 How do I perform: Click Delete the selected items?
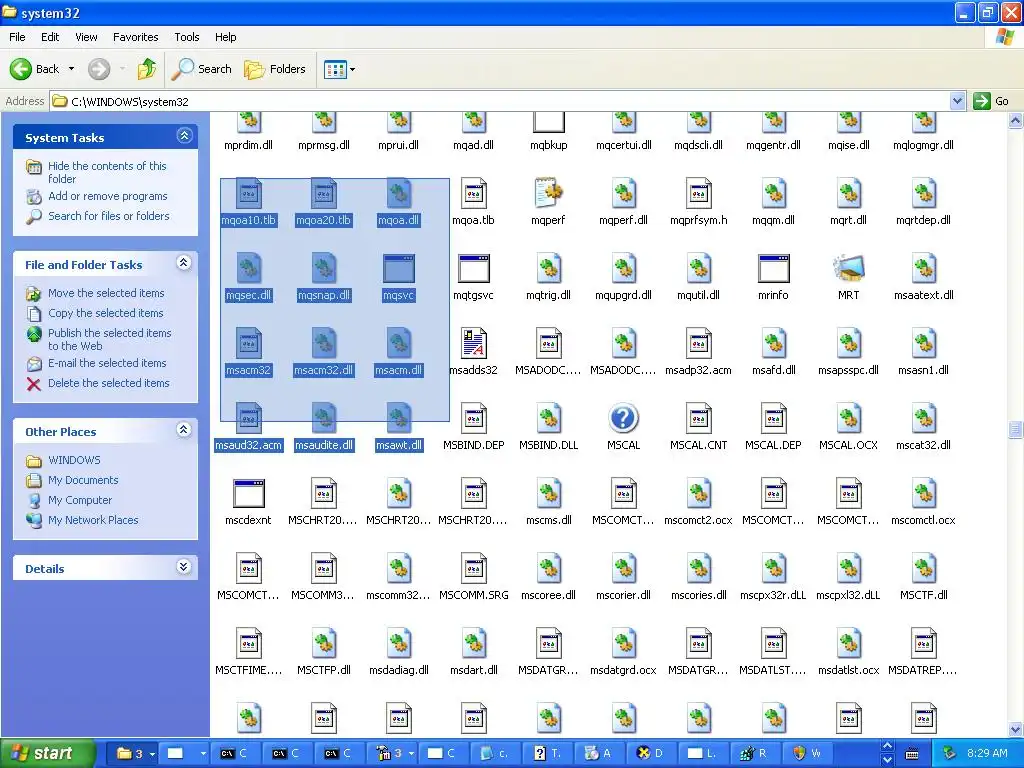pos(108,383)
